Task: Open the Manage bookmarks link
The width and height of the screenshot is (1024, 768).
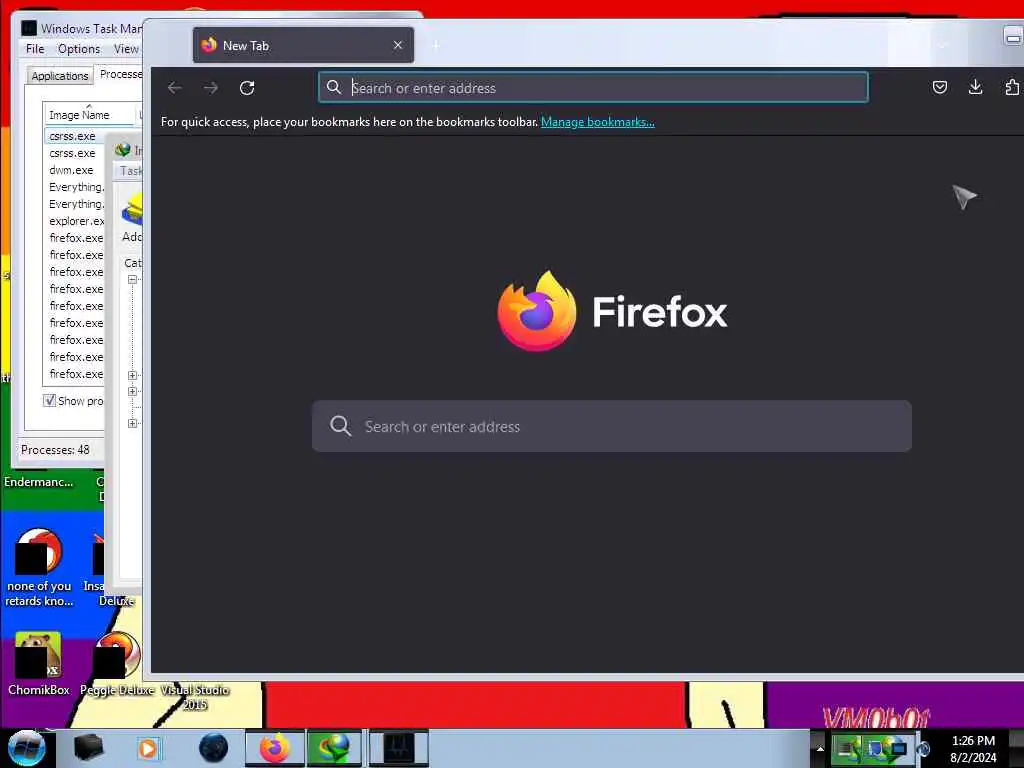Action: [x=598, y=121]
